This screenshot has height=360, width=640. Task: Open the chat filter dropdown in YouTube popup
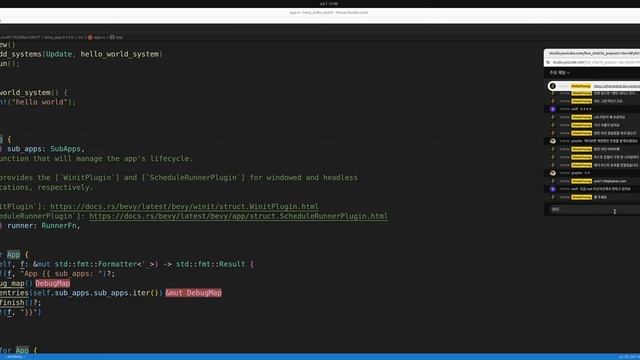pyautogui.click(x=560, y=73)
